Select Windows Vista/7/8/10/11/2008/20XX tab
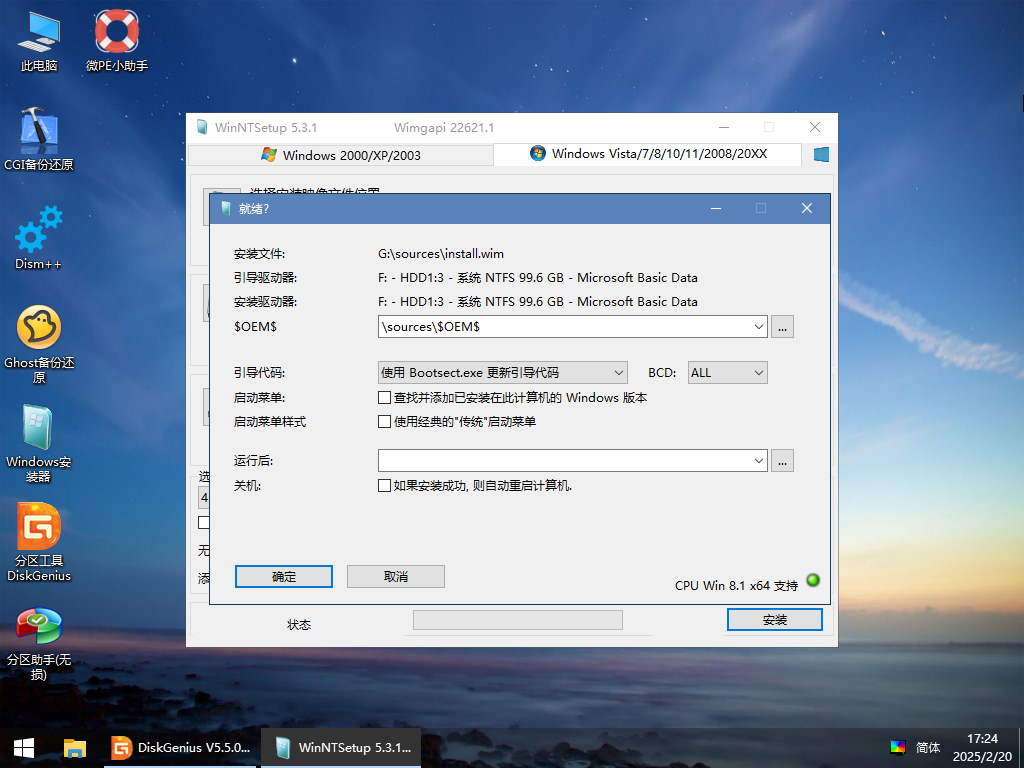Screen dimensions: 1024x768 point(648,154)
